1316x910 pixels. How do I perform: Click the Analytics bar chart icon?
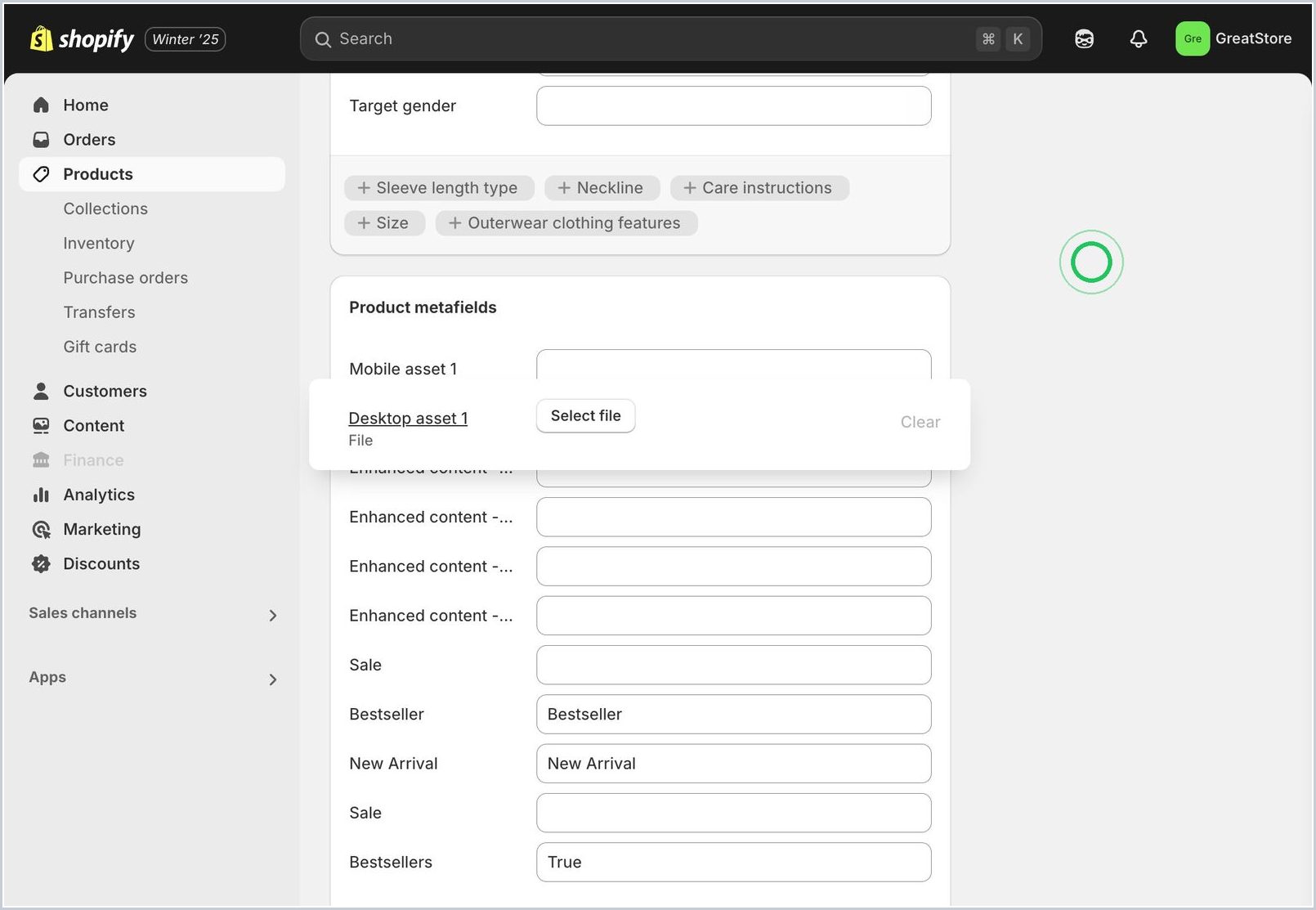click(41, 495)
